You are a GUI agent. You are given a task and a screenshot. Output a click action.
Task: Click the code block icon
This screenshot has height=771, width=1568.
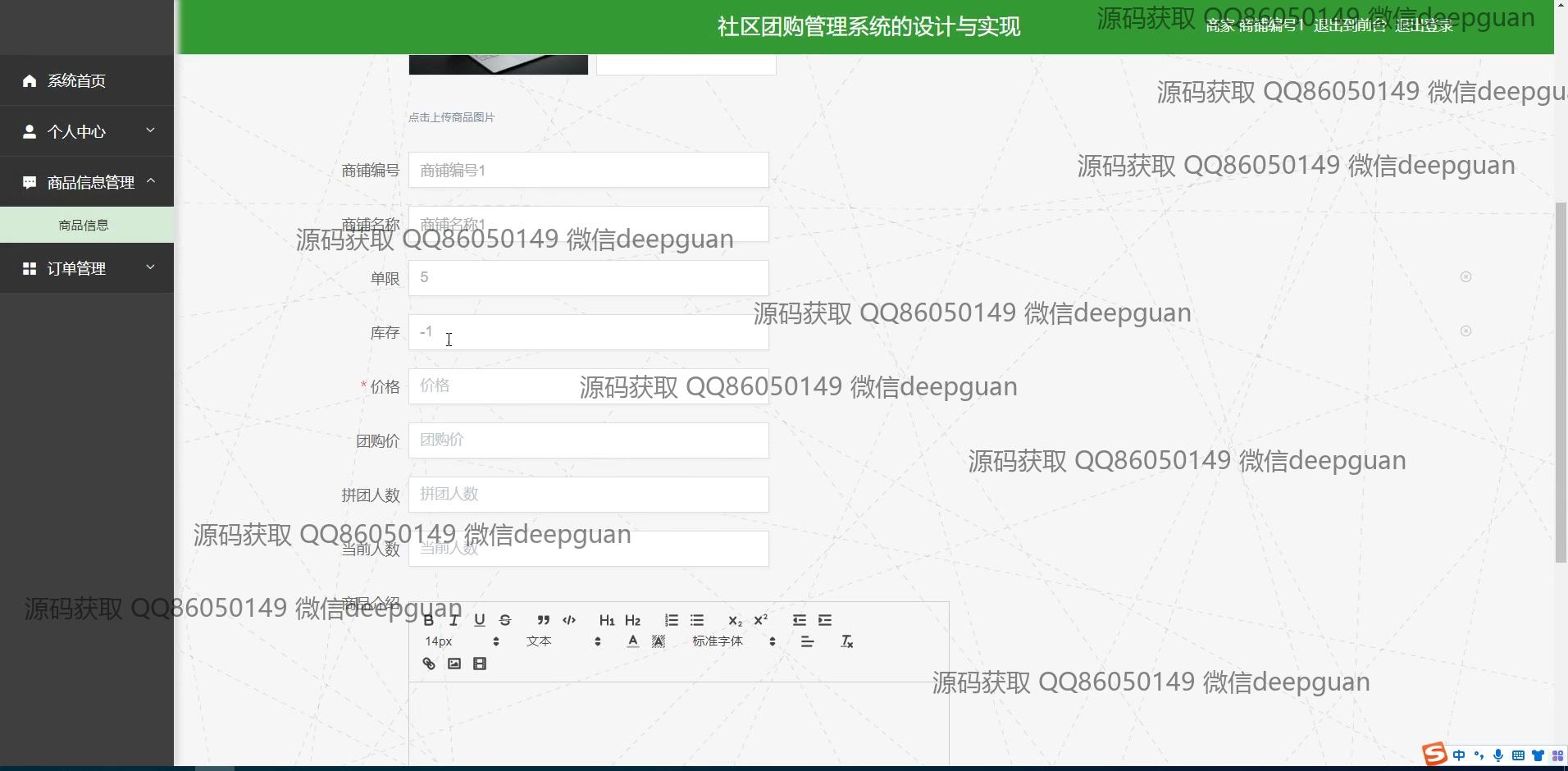569,620
